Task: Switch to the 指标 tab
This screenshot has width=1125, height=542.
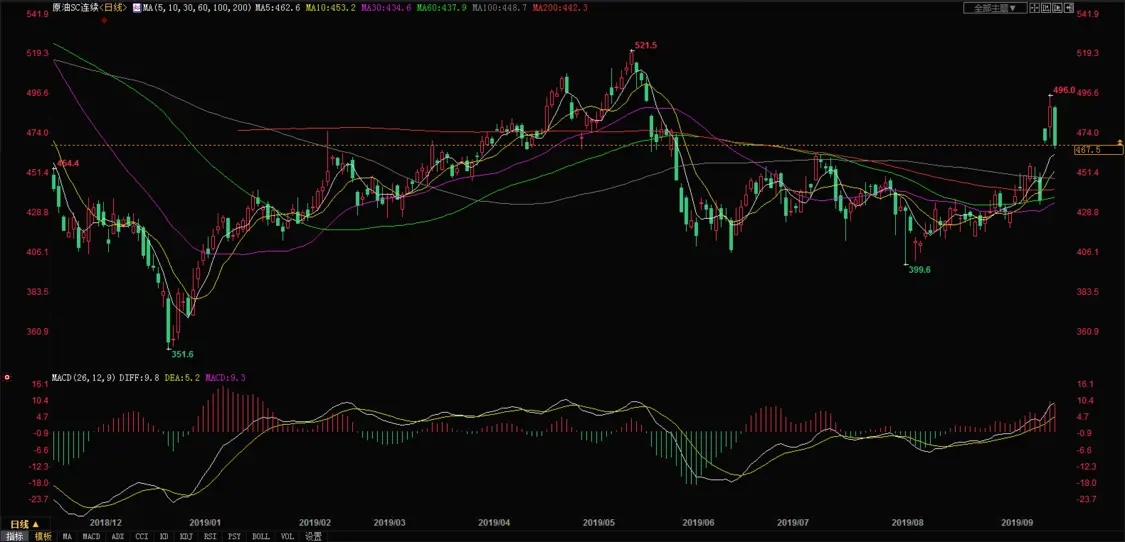Action: 14,536
